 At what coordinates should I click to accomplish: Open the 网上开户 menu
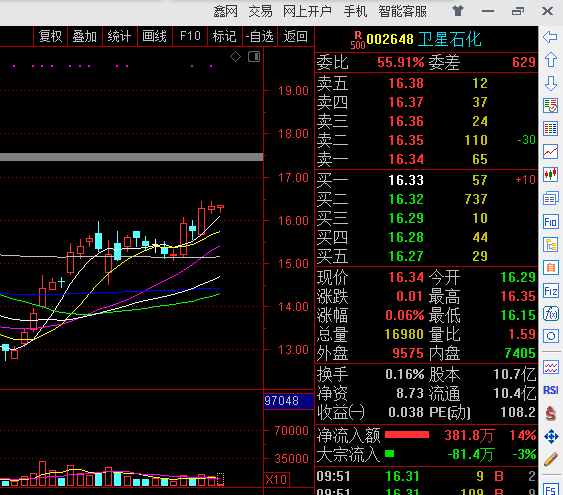click(x=307, y=11)
